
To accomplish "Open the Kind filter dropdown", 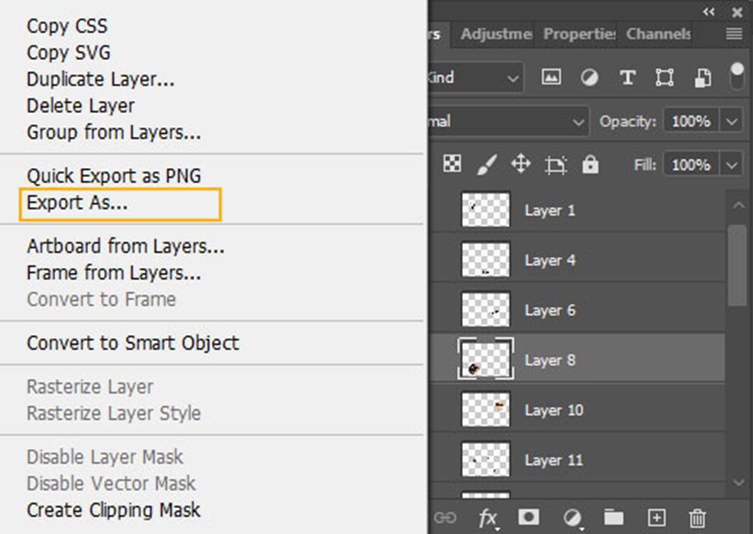I will (475, 77).
